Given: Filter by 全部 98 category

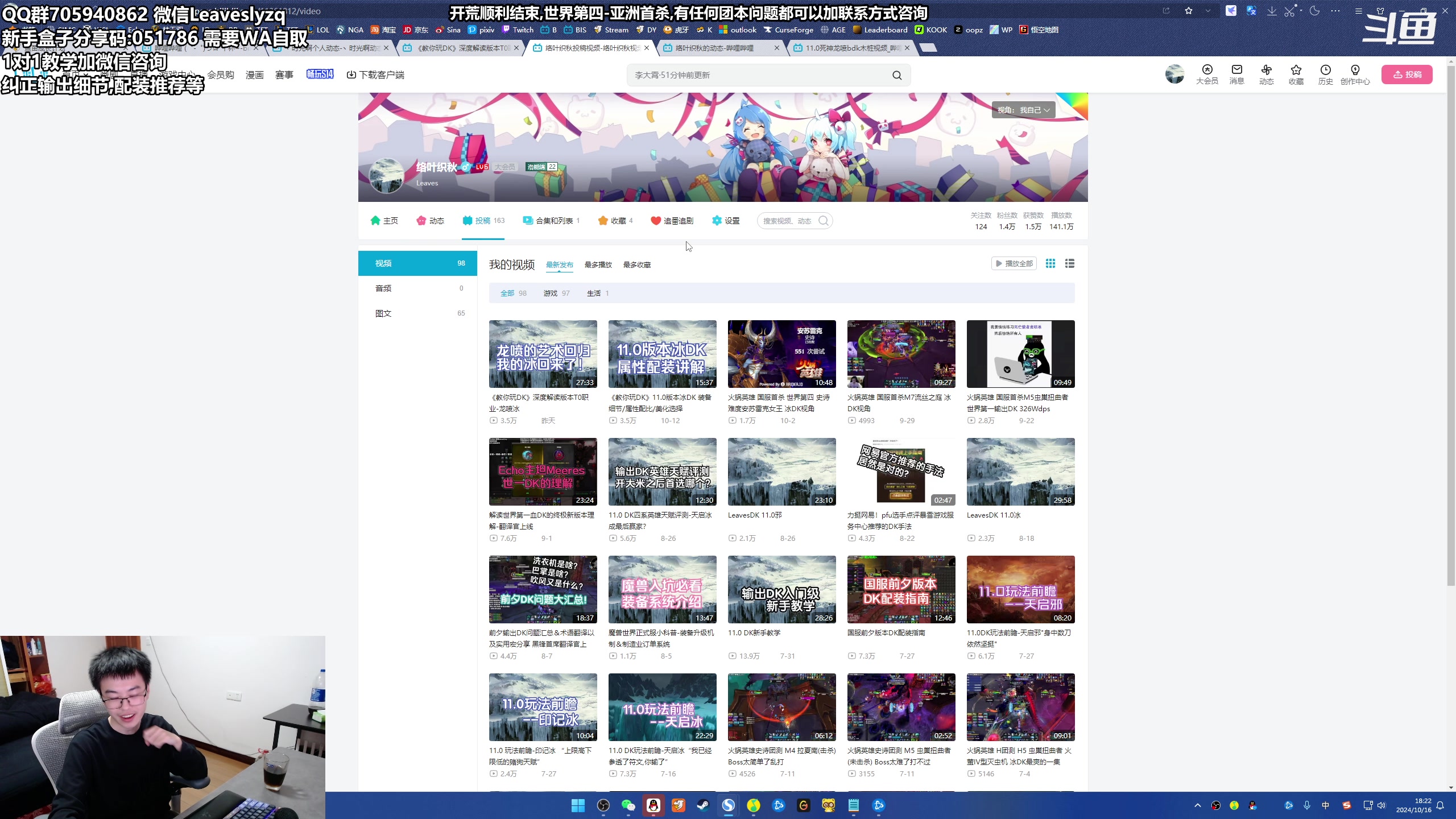Looking at the screenshot, I should 514,293.
